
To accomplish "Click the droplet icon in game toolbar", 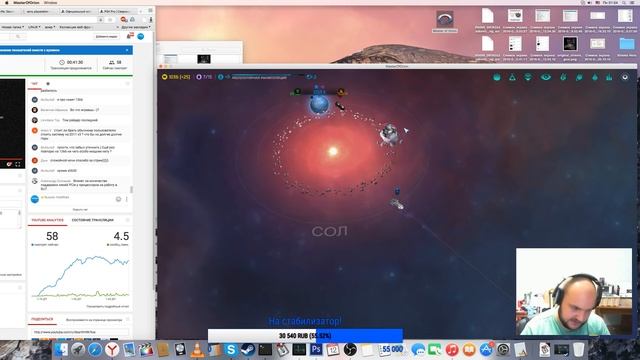I will coord(595,77).
